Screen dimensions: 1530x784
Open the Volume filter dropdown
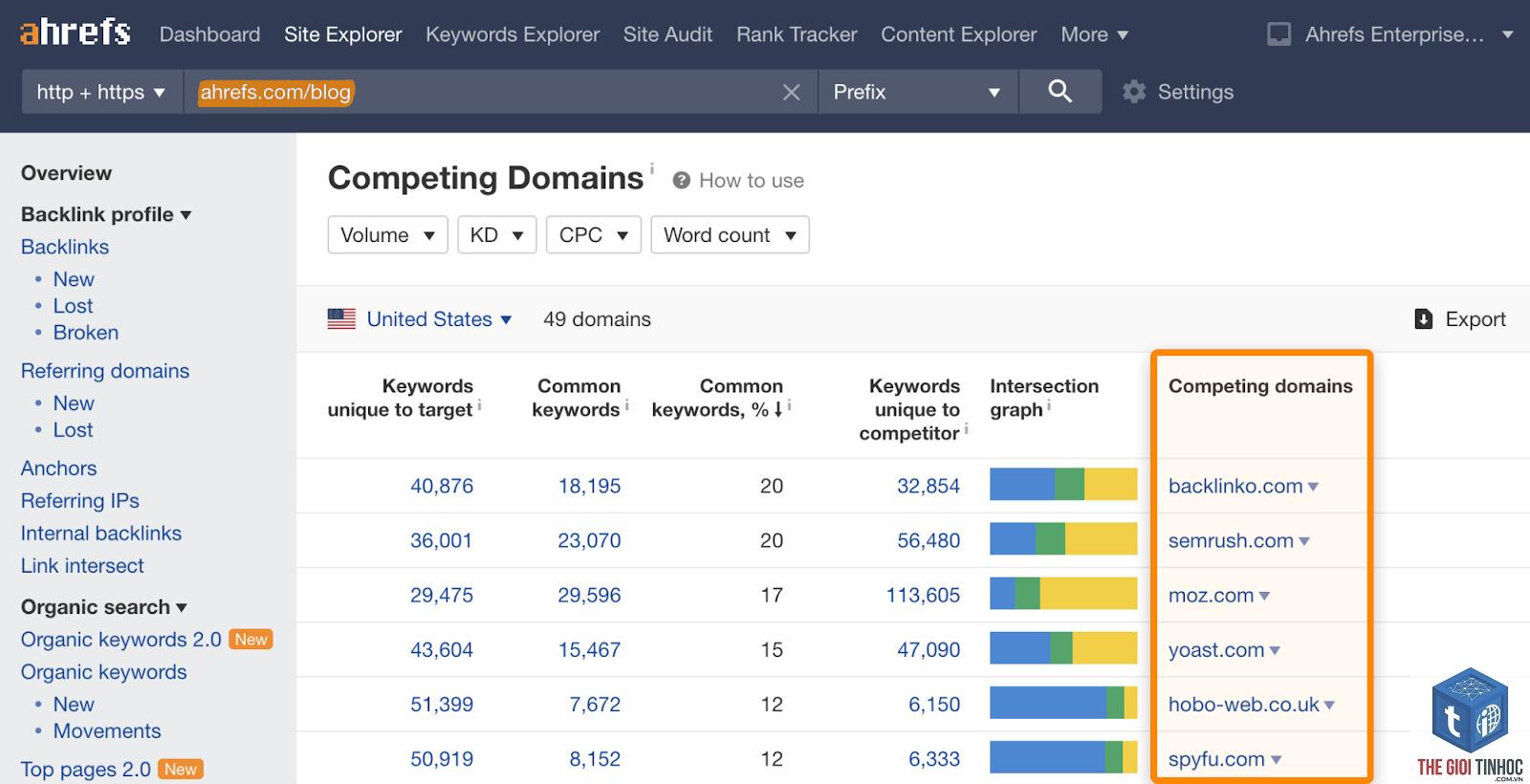click(x=387, y=235)
